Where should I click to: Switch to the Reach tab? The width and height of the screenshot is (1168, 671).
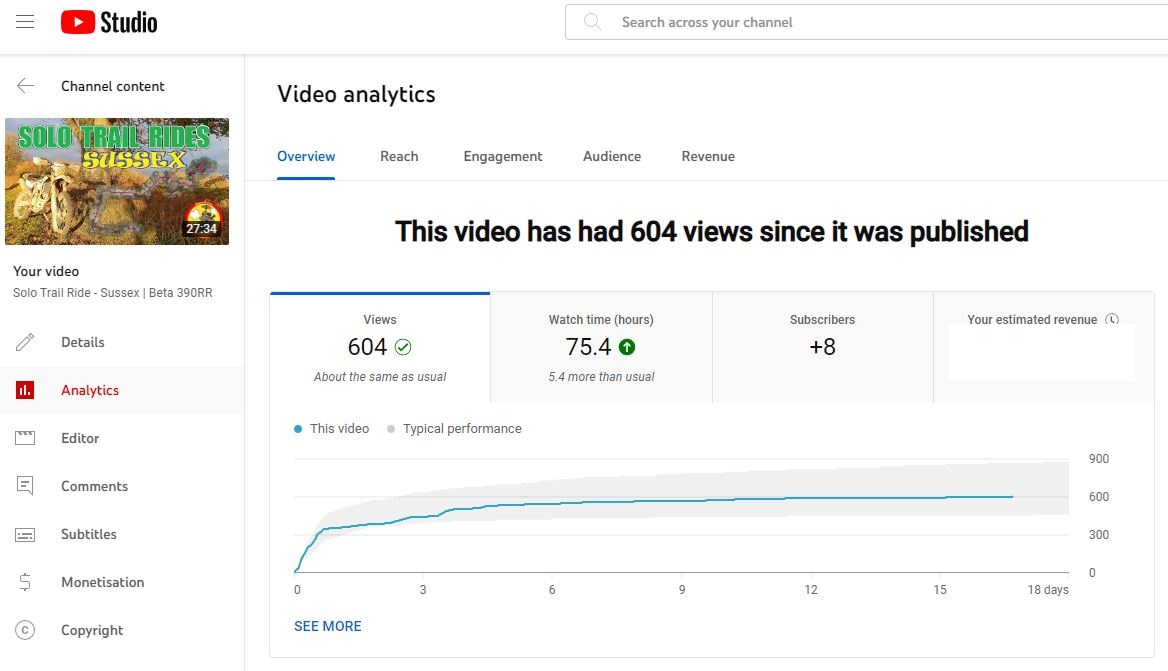coord(399,156)
